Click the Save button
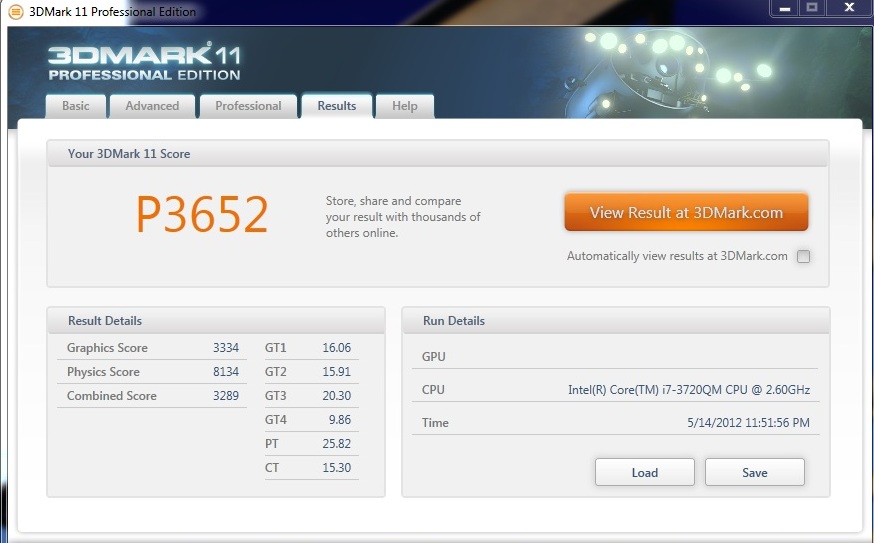 click(755, 473)
